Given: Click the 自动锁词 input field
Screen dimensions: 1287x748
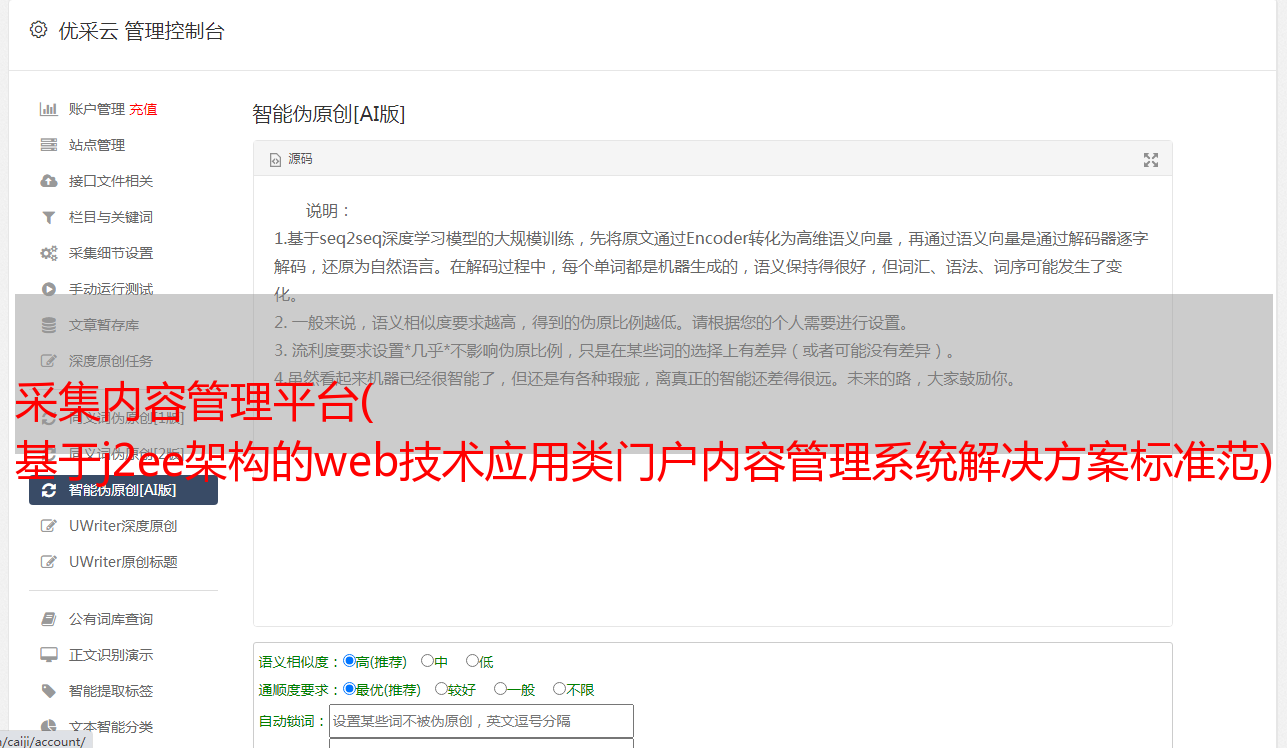Looking at the screenshot, I should (x=481, y=721).
